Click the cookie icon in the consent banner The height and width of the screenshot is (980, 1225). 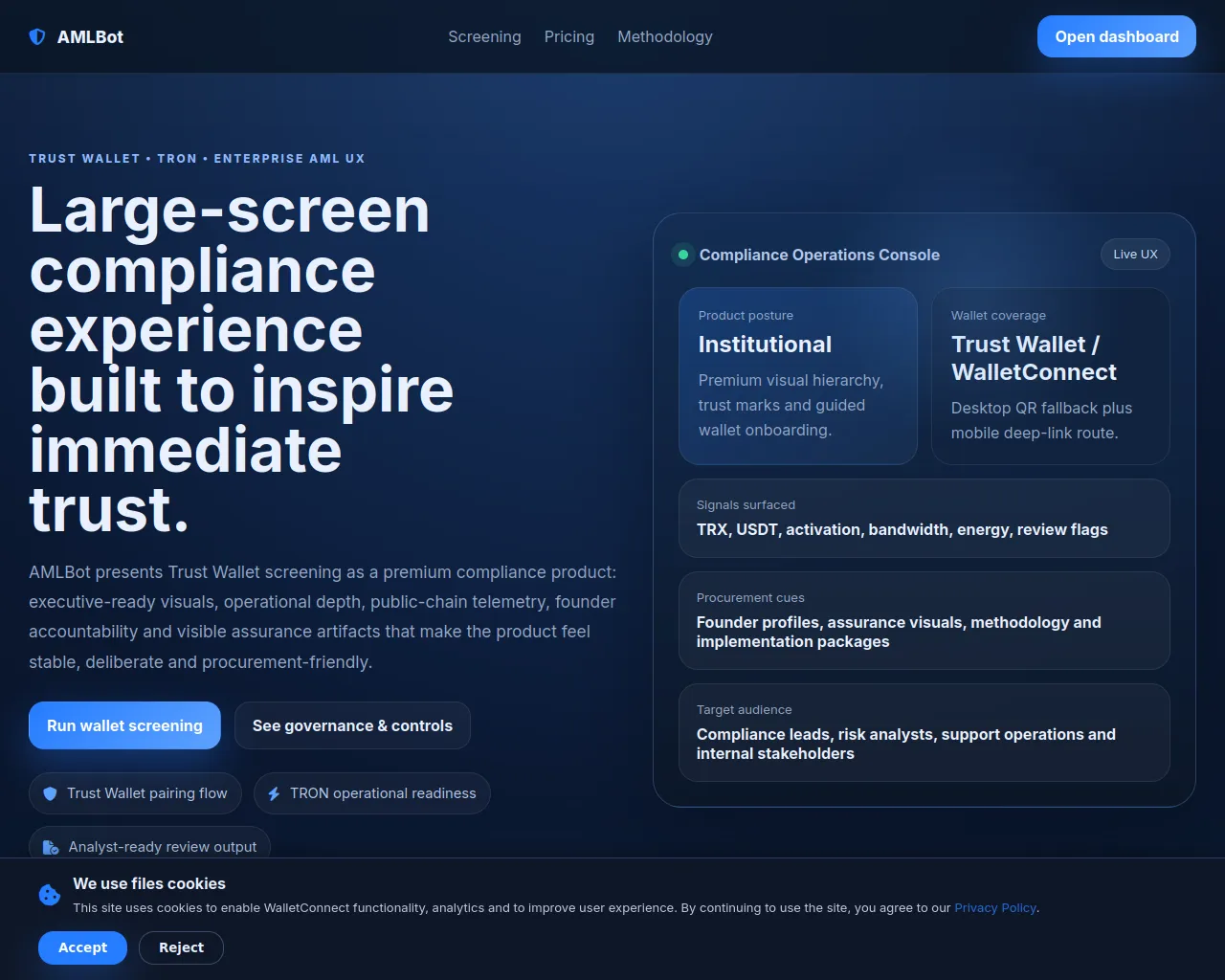click(x=50, y=895)
